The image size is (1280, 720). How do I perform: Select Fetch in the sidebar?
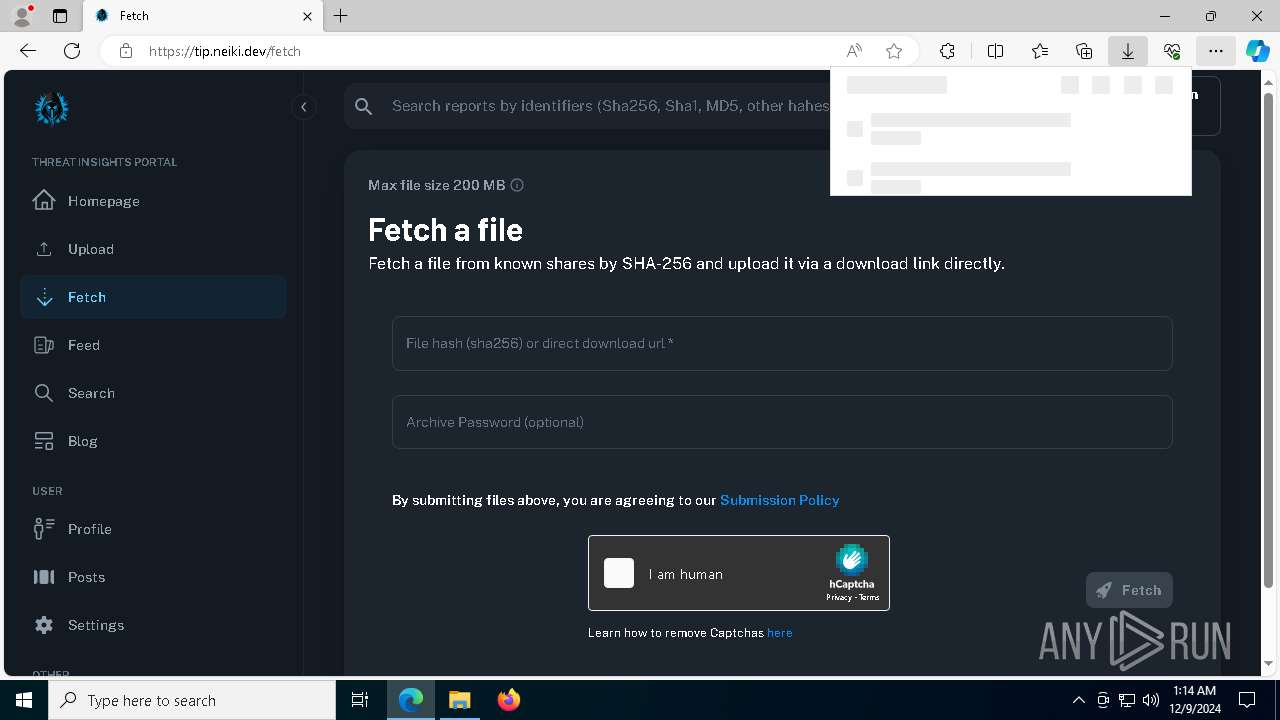153,297
